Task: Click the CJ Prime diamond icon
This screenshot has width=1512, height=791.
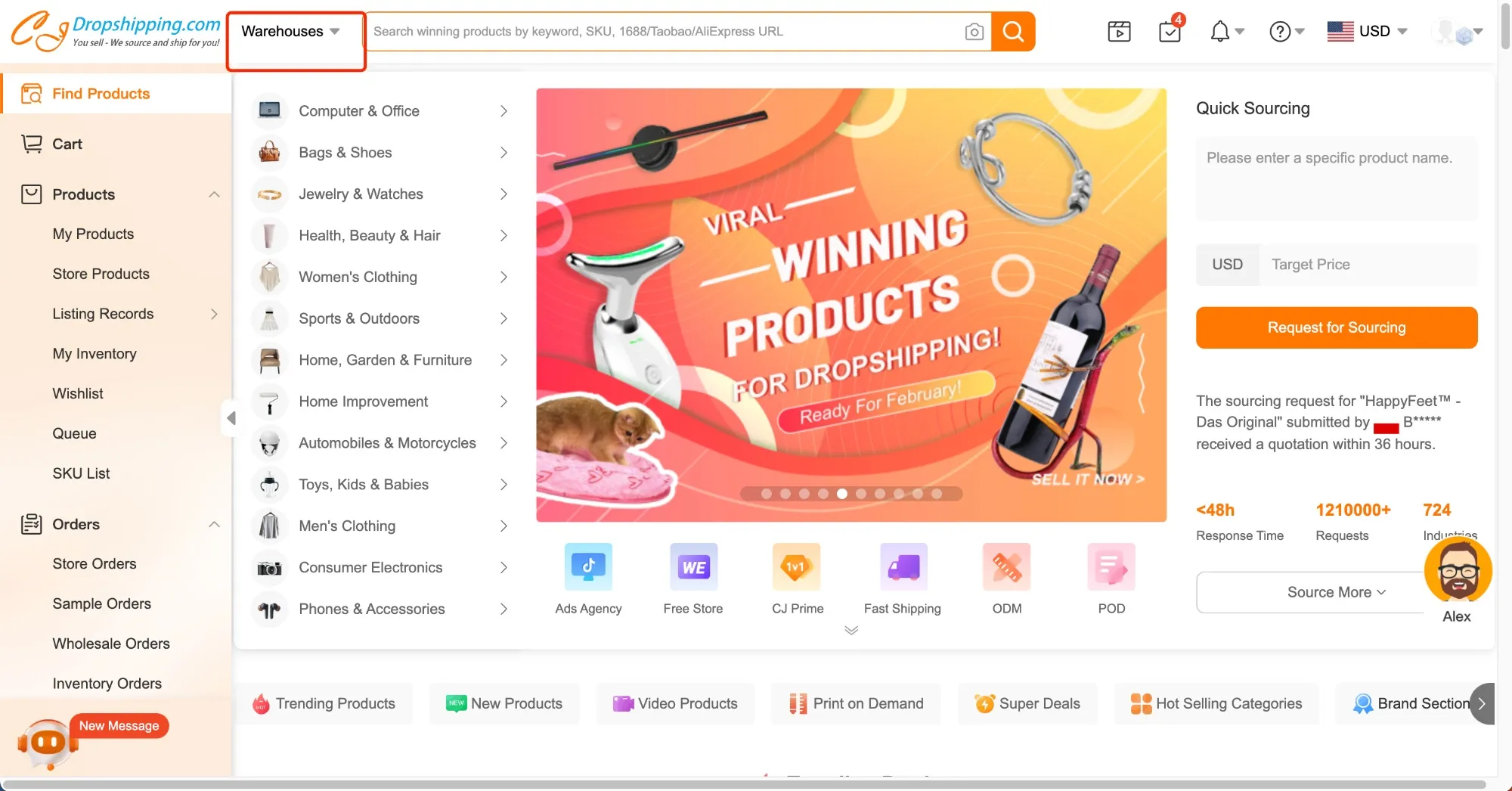Action: point(797,567)
